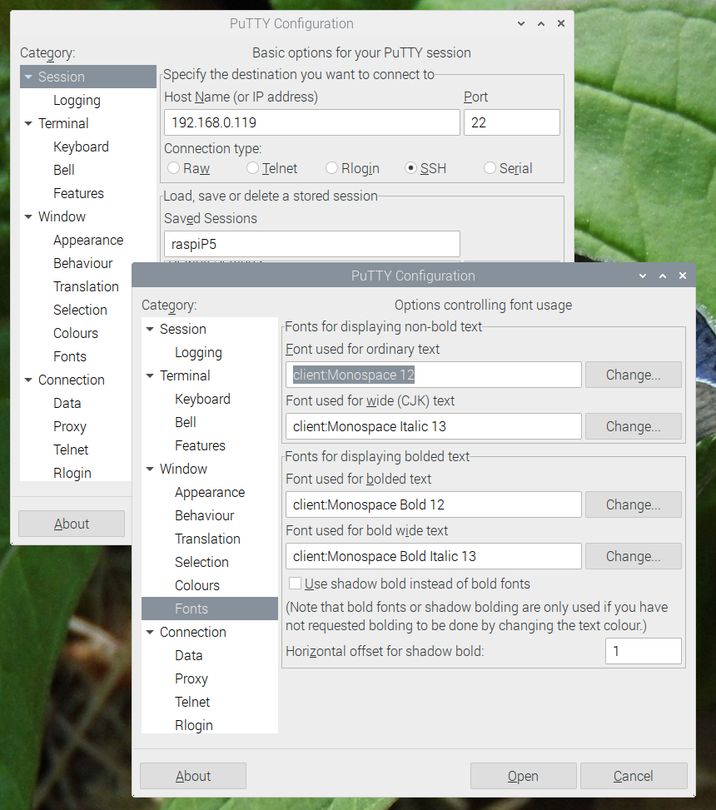Click Saved Sessions field with raspiP5
716x810 pixels.
tap(312, 244)
